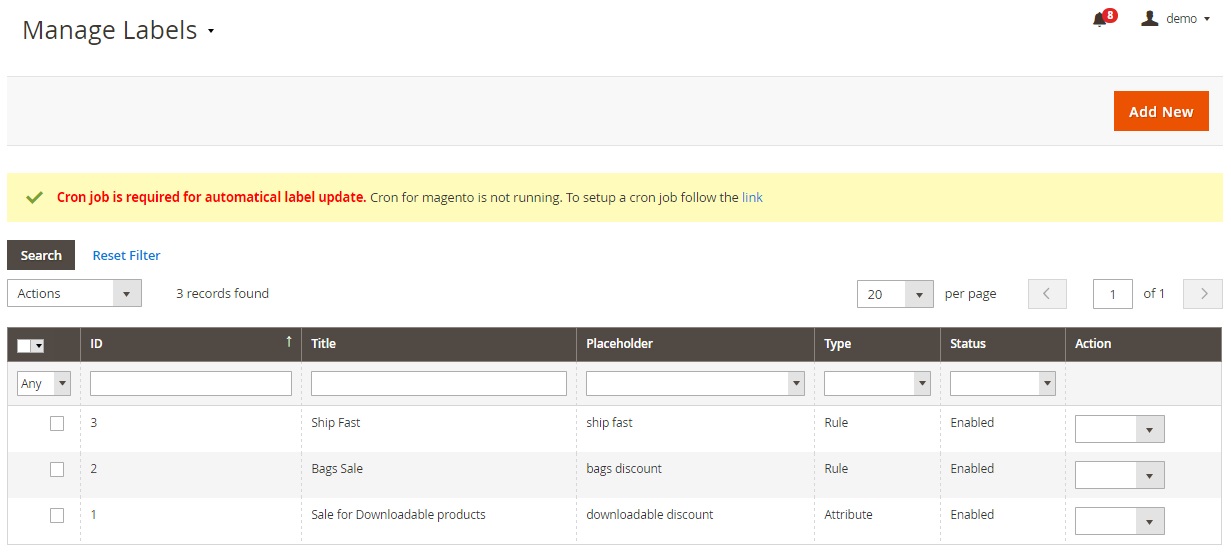This screenshot has height=559, width=1231.
Task: Select the checkbox for Ship Fast row
Action: [x=57, y=423]
